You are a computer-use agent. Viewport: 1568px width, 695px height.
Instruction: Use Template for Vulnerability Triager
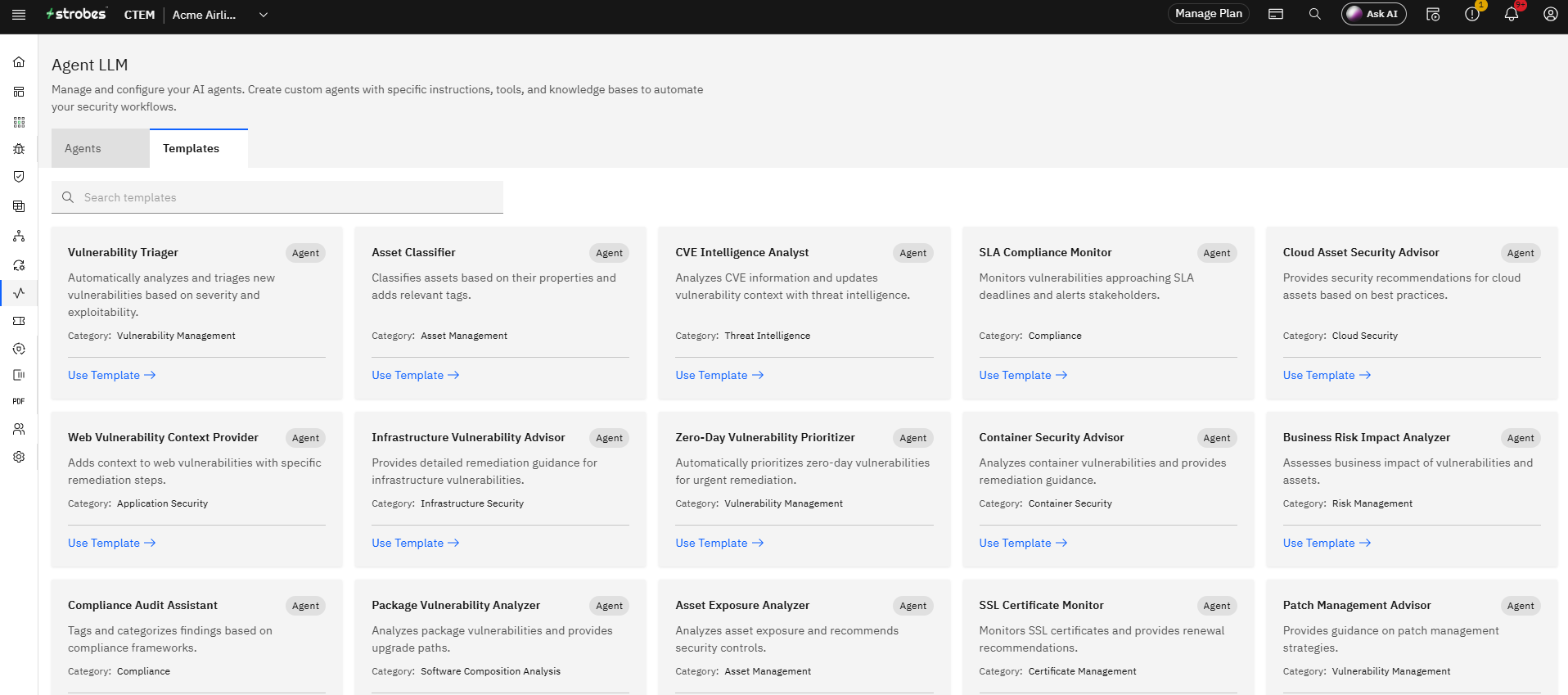[112, 375]
